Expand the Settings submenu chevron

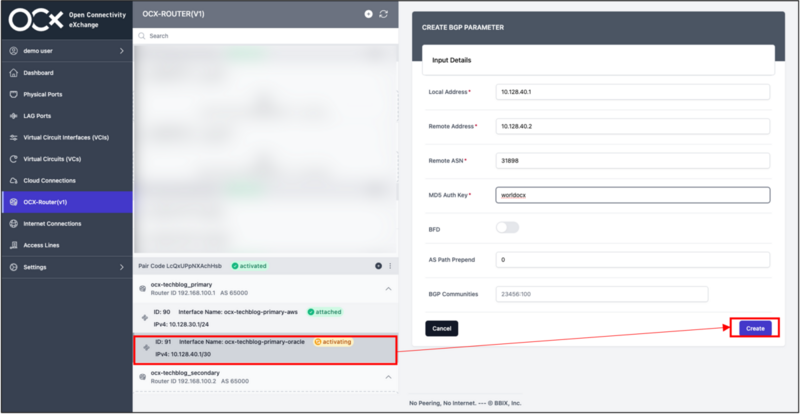[121, 267]
